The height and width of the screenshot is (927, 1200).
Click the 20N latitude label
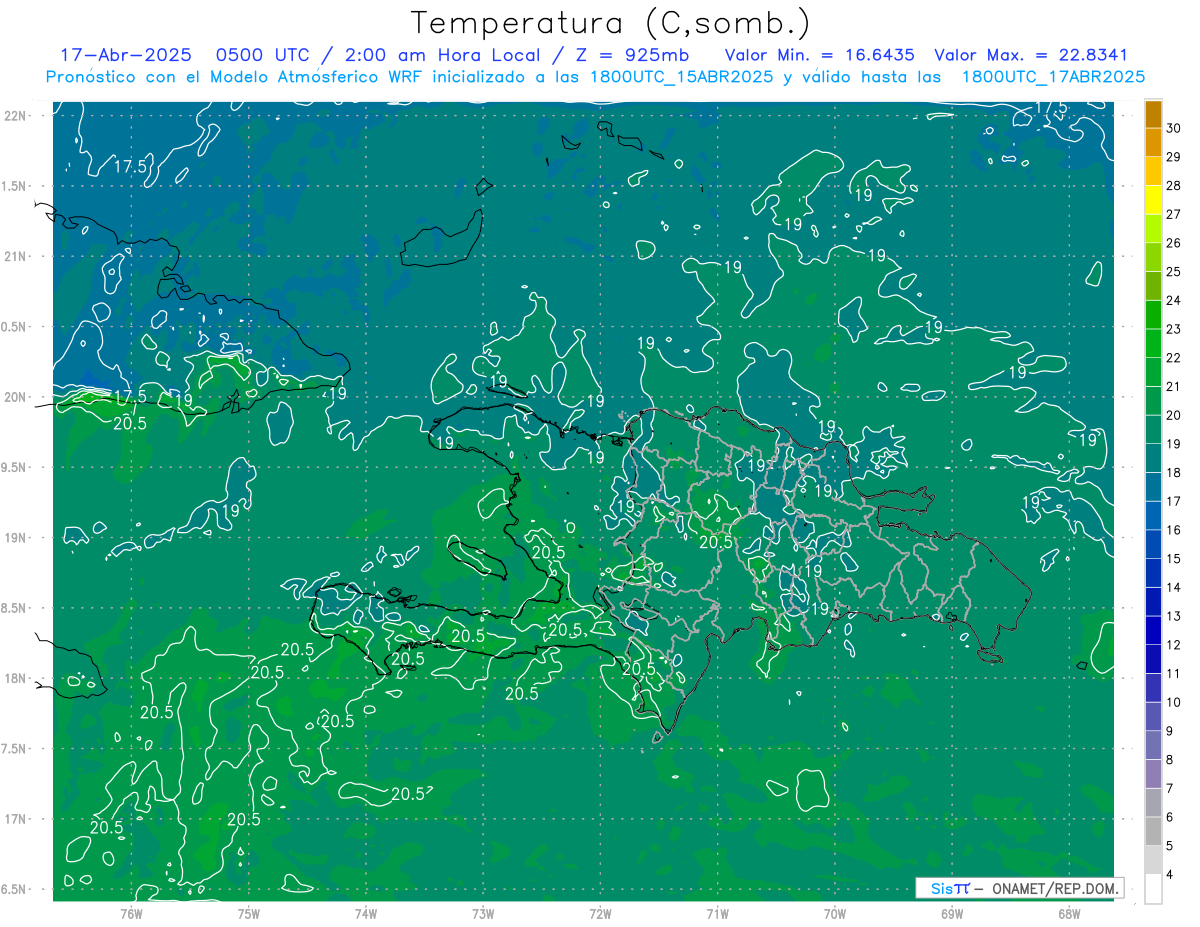15,397
